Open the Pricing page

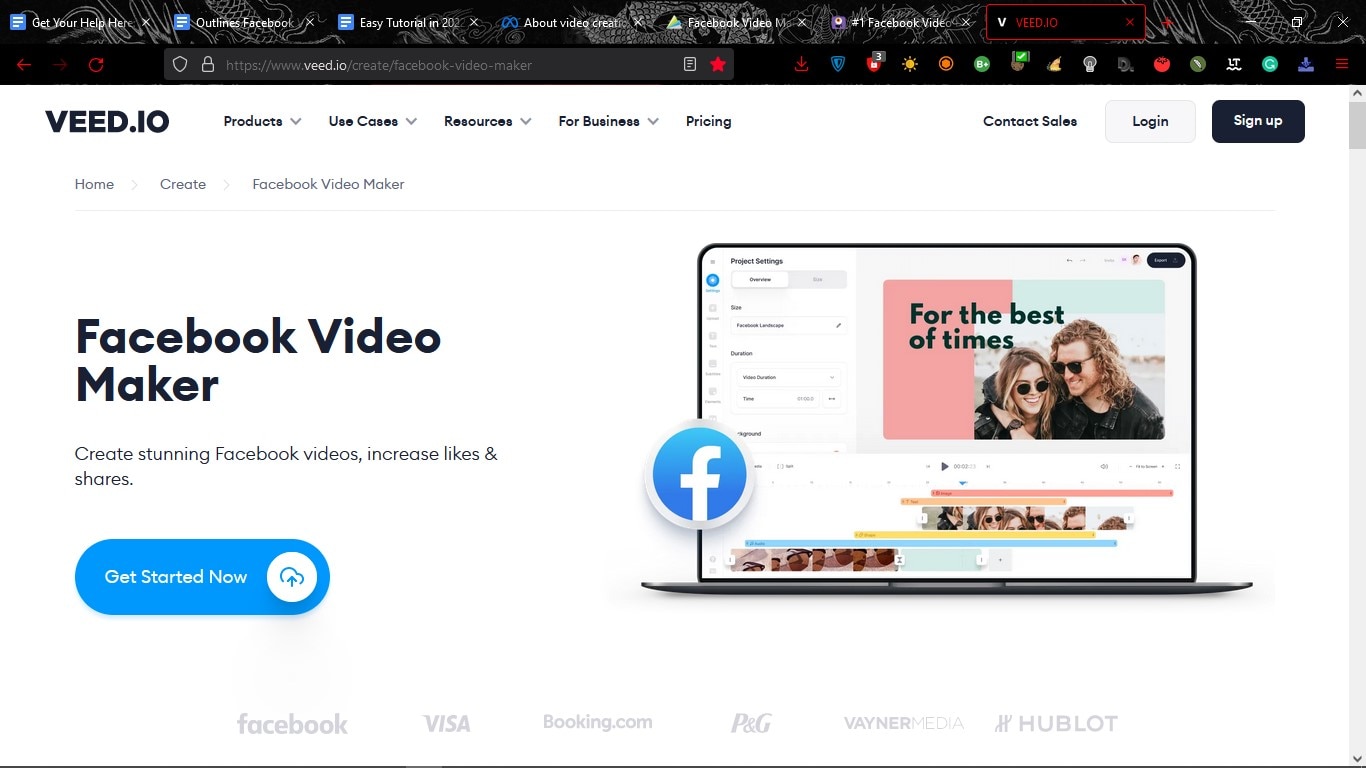click(x=708, y=121)
